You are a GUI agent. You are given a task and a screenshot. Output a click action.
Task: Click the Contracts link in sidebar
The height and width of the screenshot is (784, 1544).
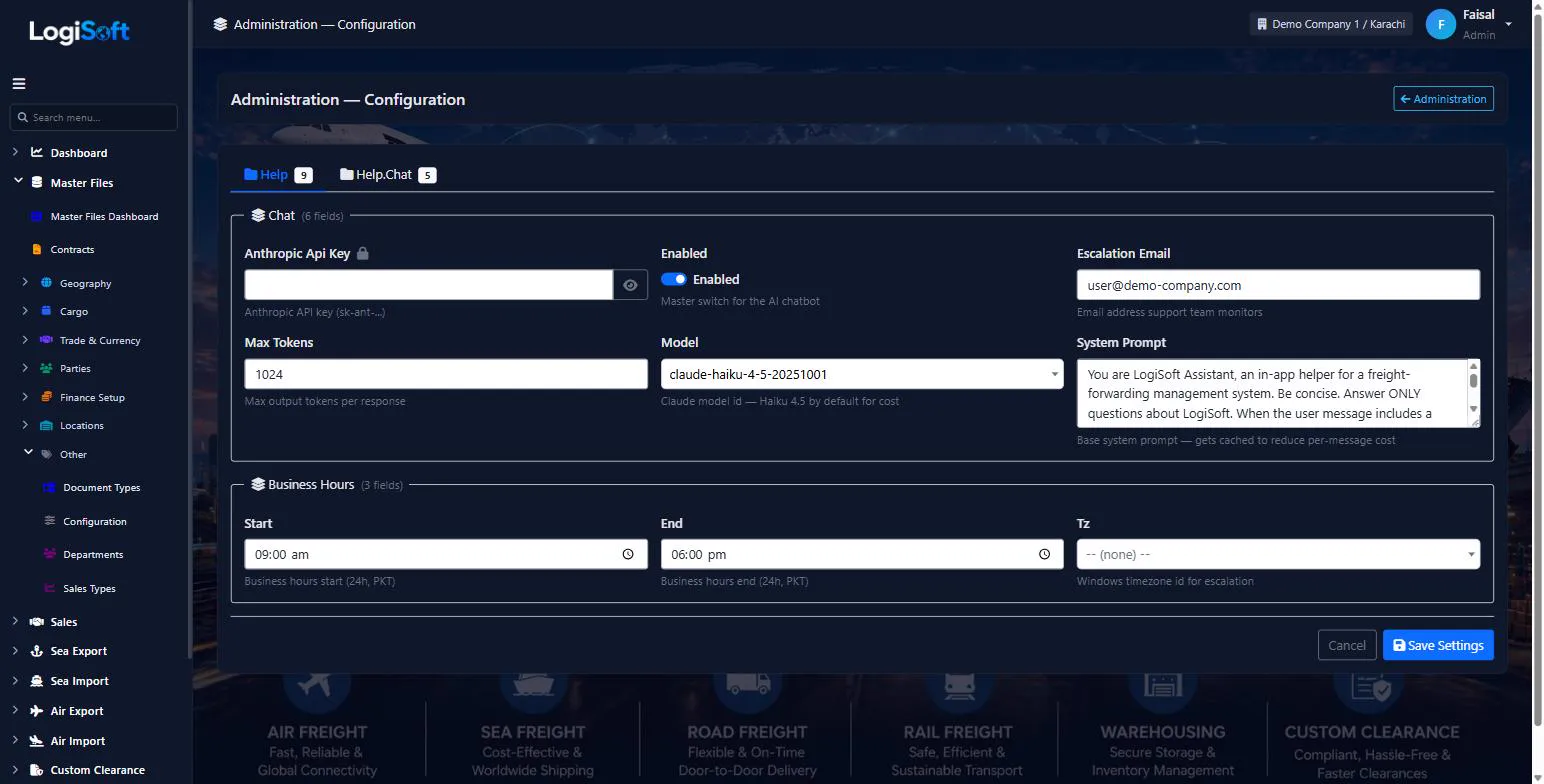click(x=72, y=249)
